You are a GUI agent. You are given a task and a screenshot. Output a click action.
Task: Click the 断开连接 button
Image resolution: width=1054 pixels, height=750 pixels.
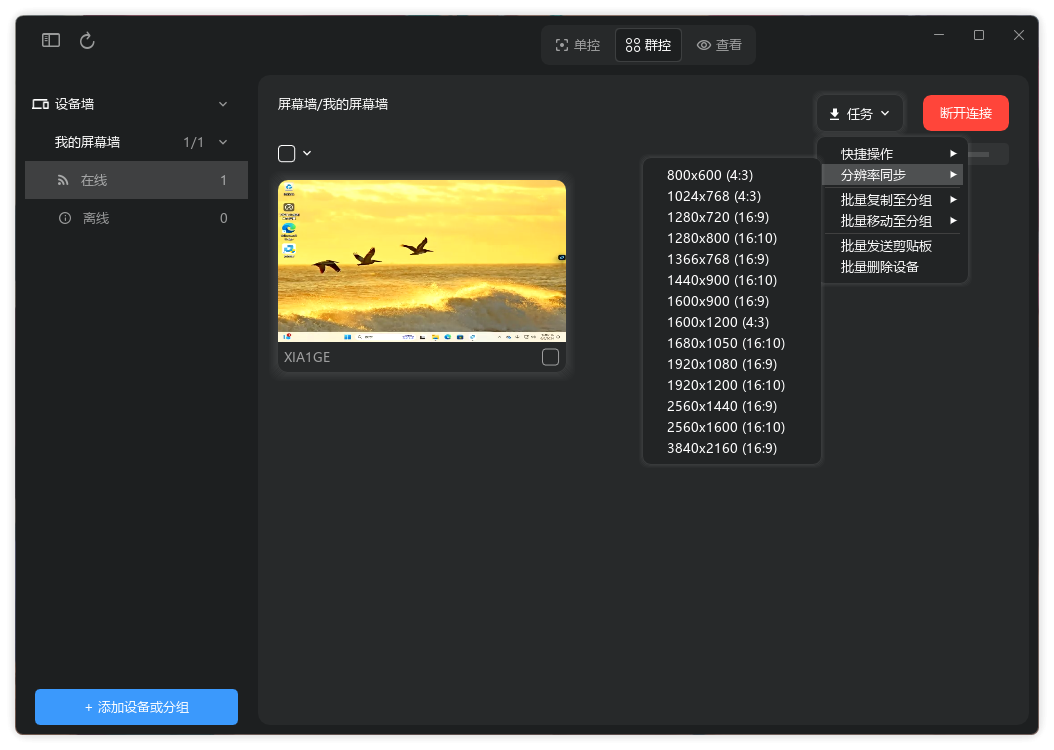coord(965,113)
